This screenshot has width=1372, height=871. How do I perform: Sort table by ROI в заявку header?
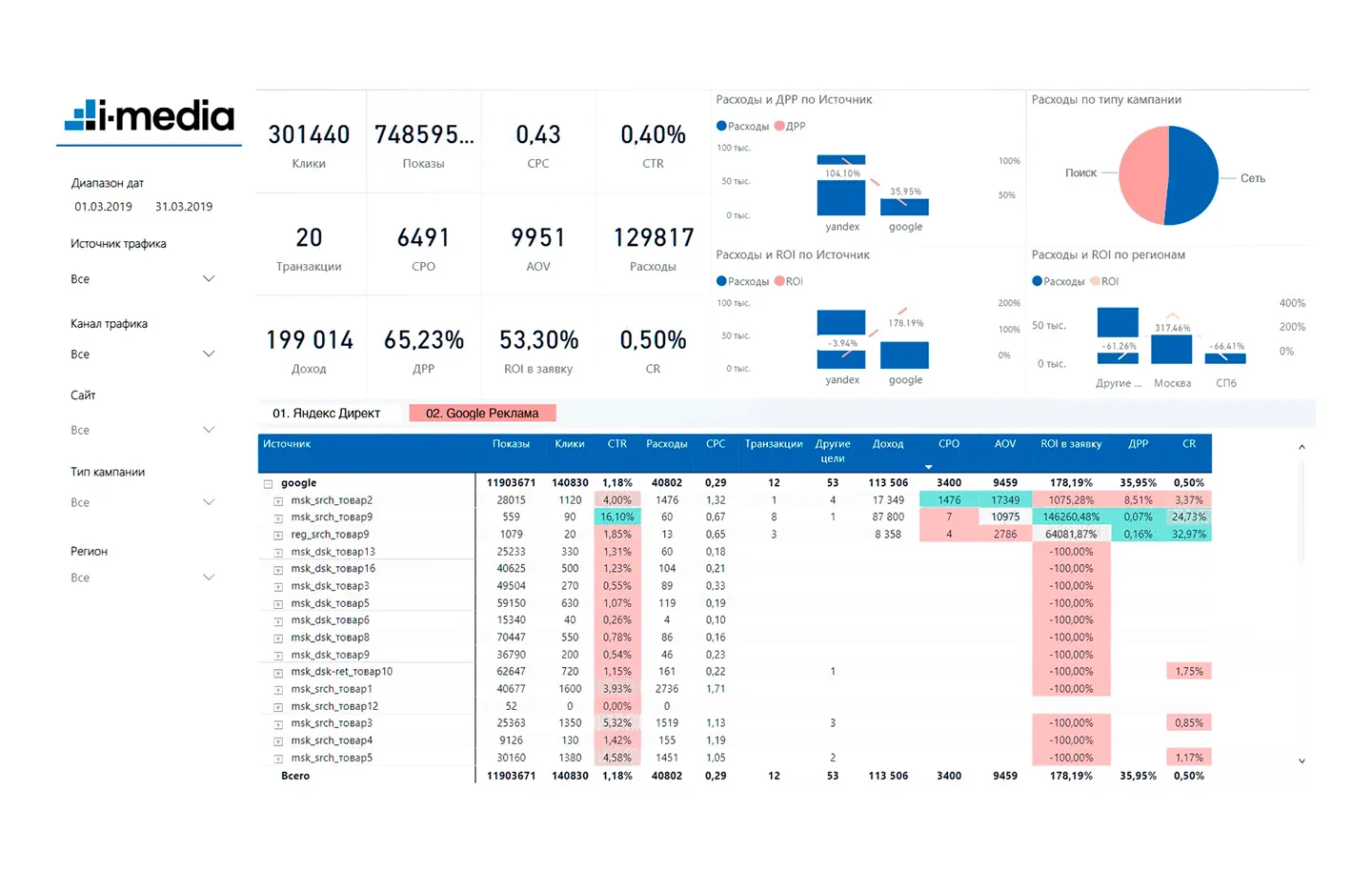point(1071,444)
